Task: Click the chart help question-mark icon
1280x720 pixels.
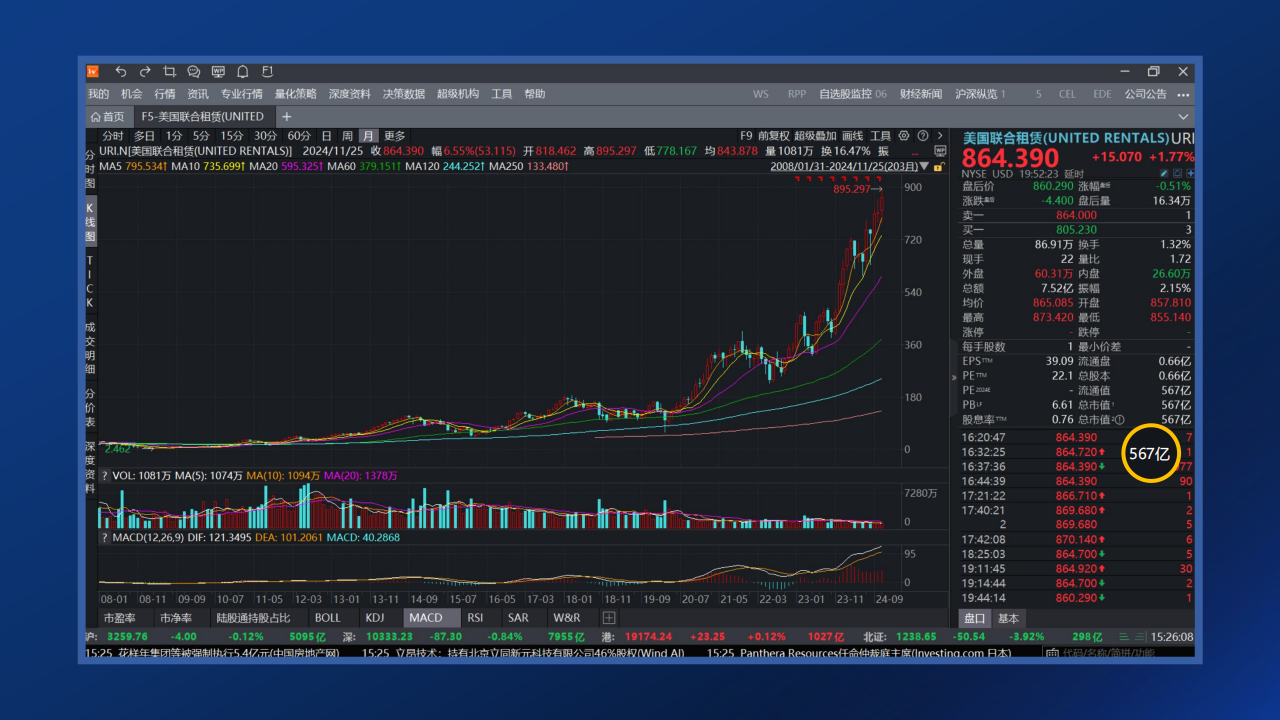Action: [x=921, y=136]
